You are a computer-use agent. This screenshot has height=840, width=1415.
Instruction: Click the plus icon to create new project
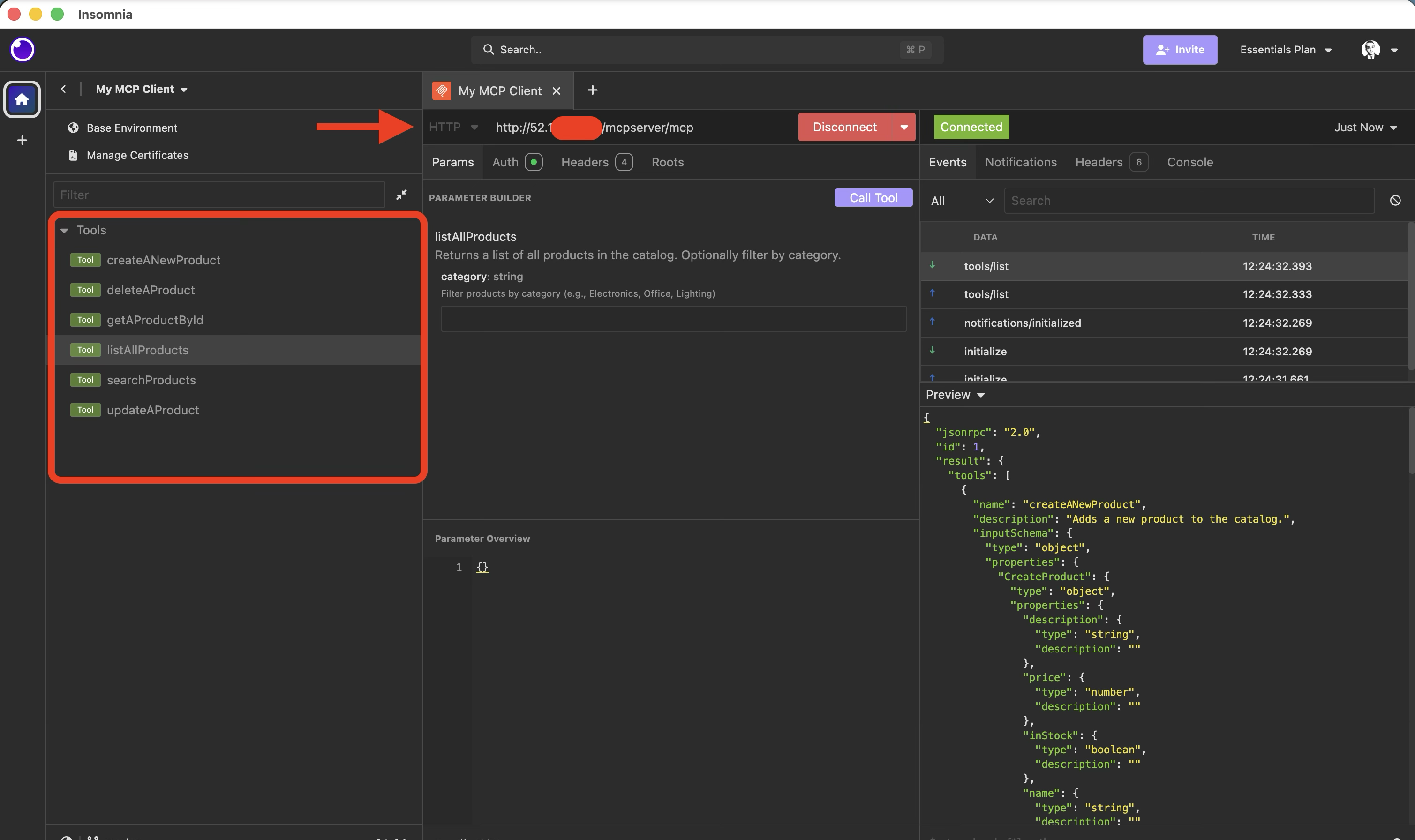point(22,140)
